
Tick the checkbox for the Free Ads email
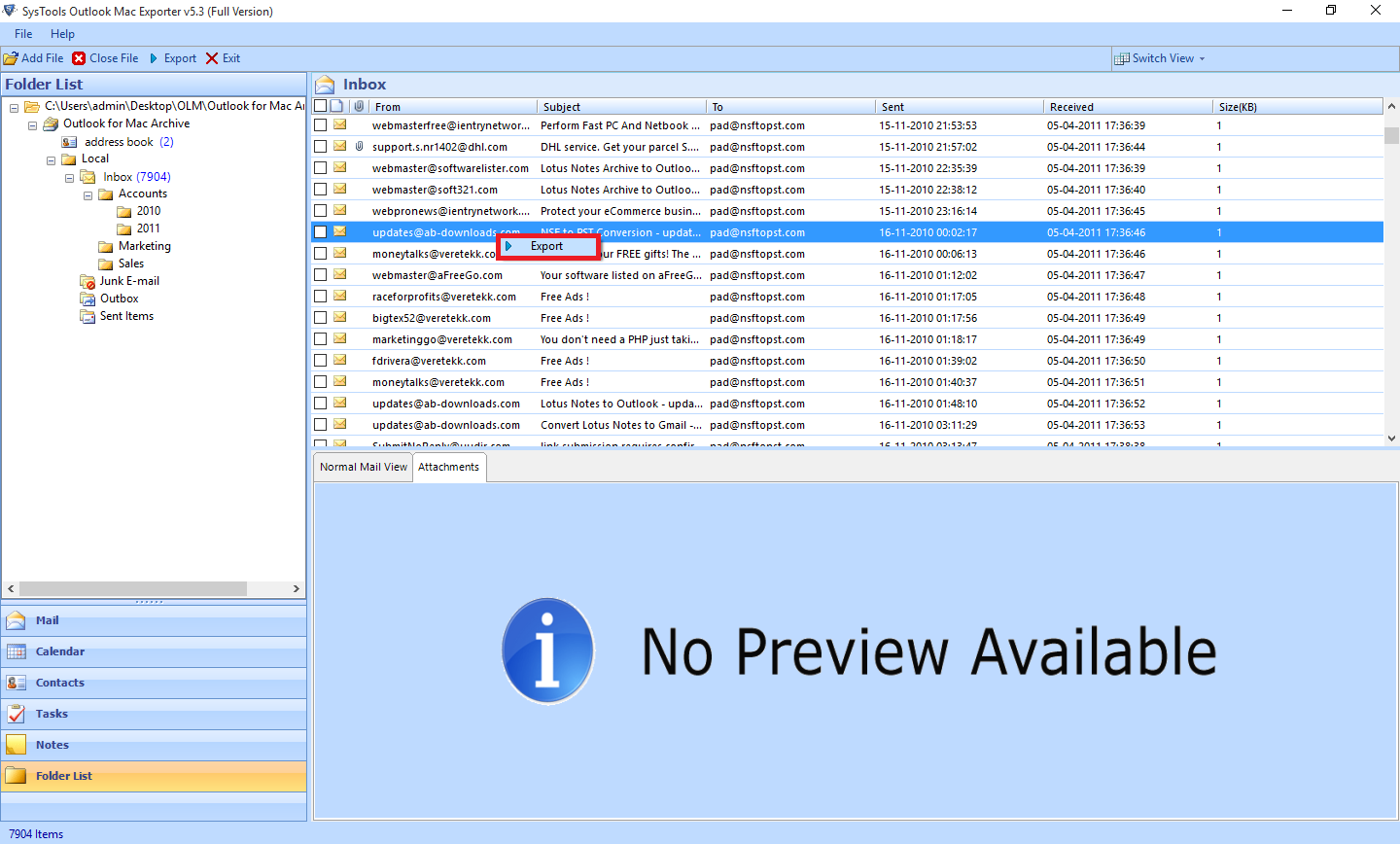[320, 297]
